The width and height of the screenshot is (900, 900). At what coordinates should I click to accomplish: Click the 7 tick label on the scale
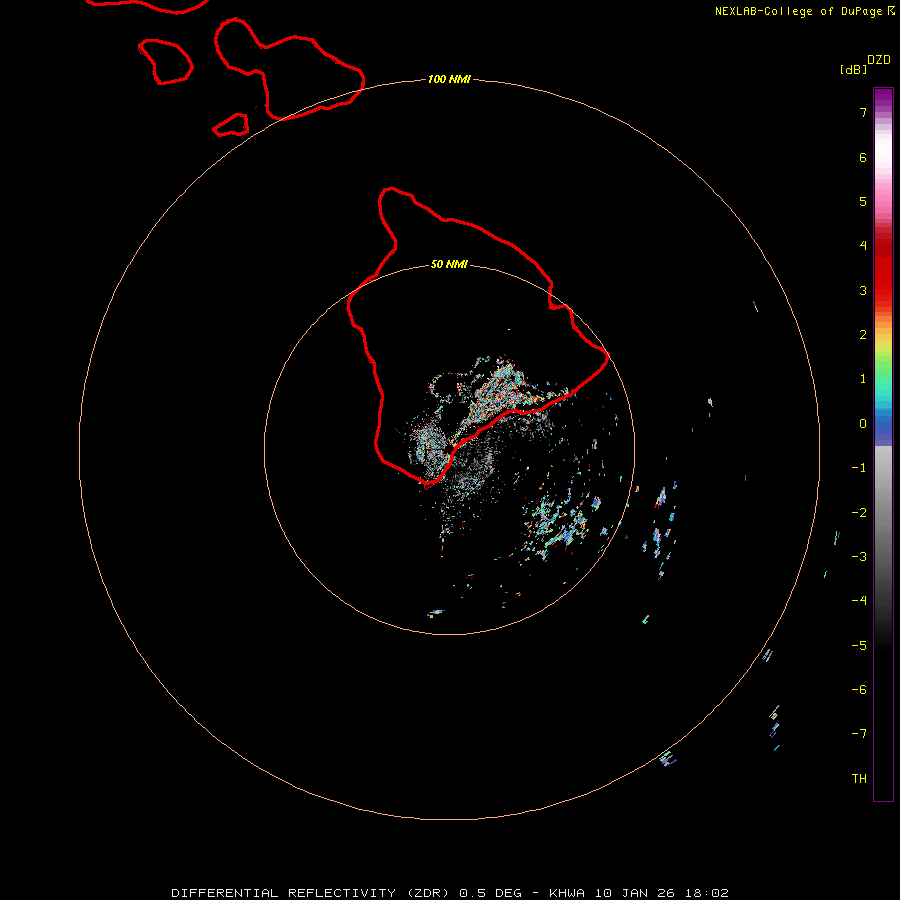coord(863,112)
